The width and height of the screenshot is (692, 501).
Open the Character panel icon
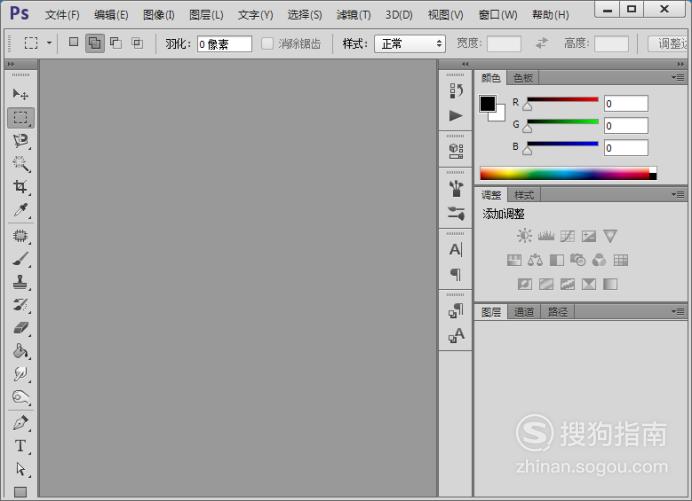tap(456, 249)
